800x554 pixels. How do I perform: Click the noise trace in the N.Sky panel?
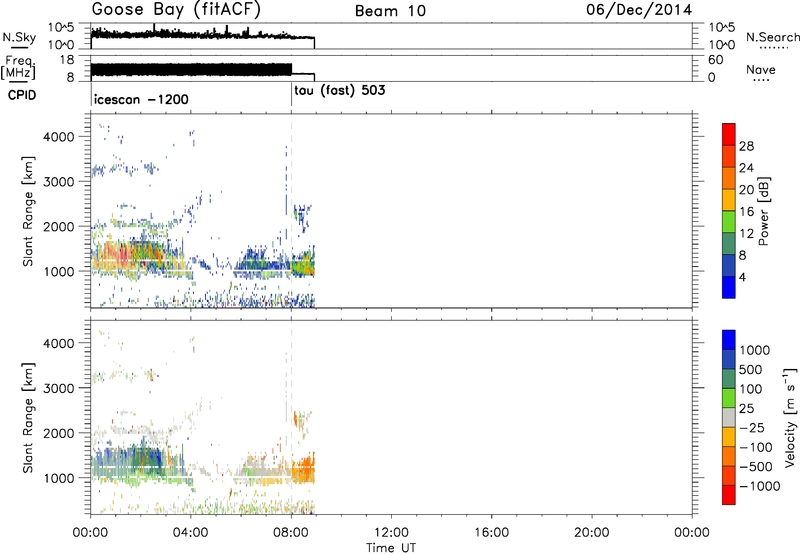[x=203, y=35]
